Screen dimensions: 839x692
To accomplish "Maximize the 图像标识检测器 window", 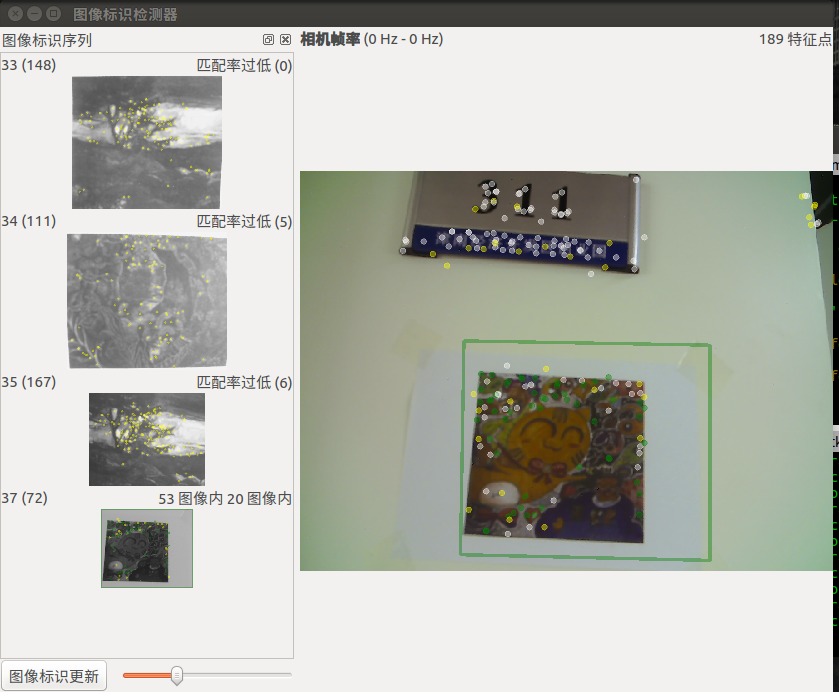I will (x=53, y=13).
